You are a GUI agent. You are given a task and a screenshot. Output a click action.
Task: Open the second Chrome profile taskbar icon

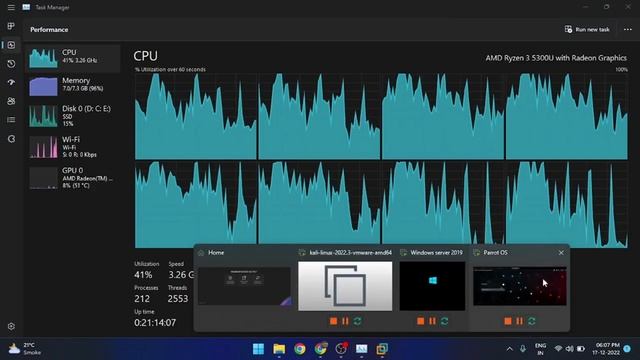coord(320,349)
